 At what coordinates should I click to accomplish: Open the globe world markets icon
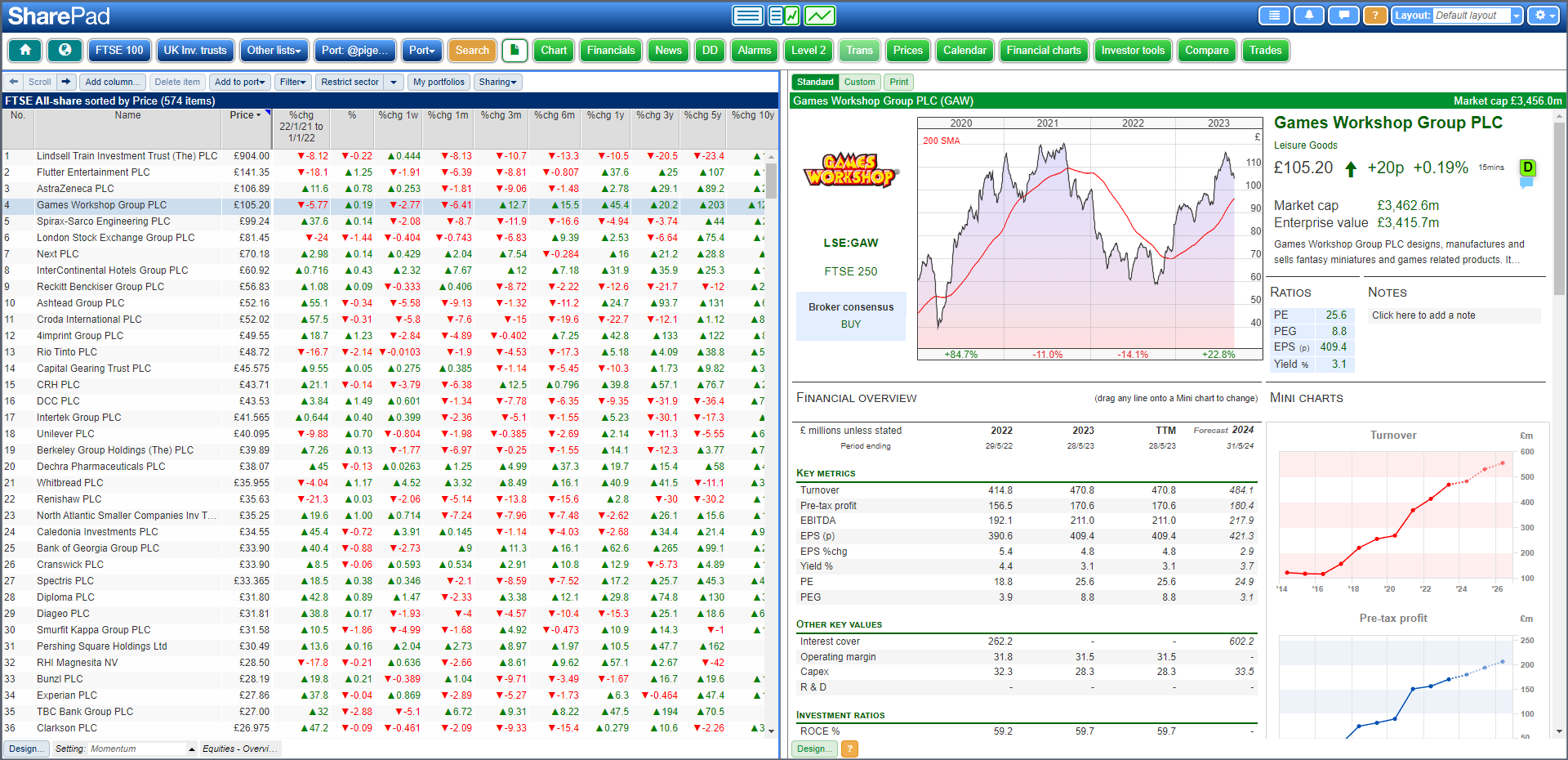click(65, 51)
